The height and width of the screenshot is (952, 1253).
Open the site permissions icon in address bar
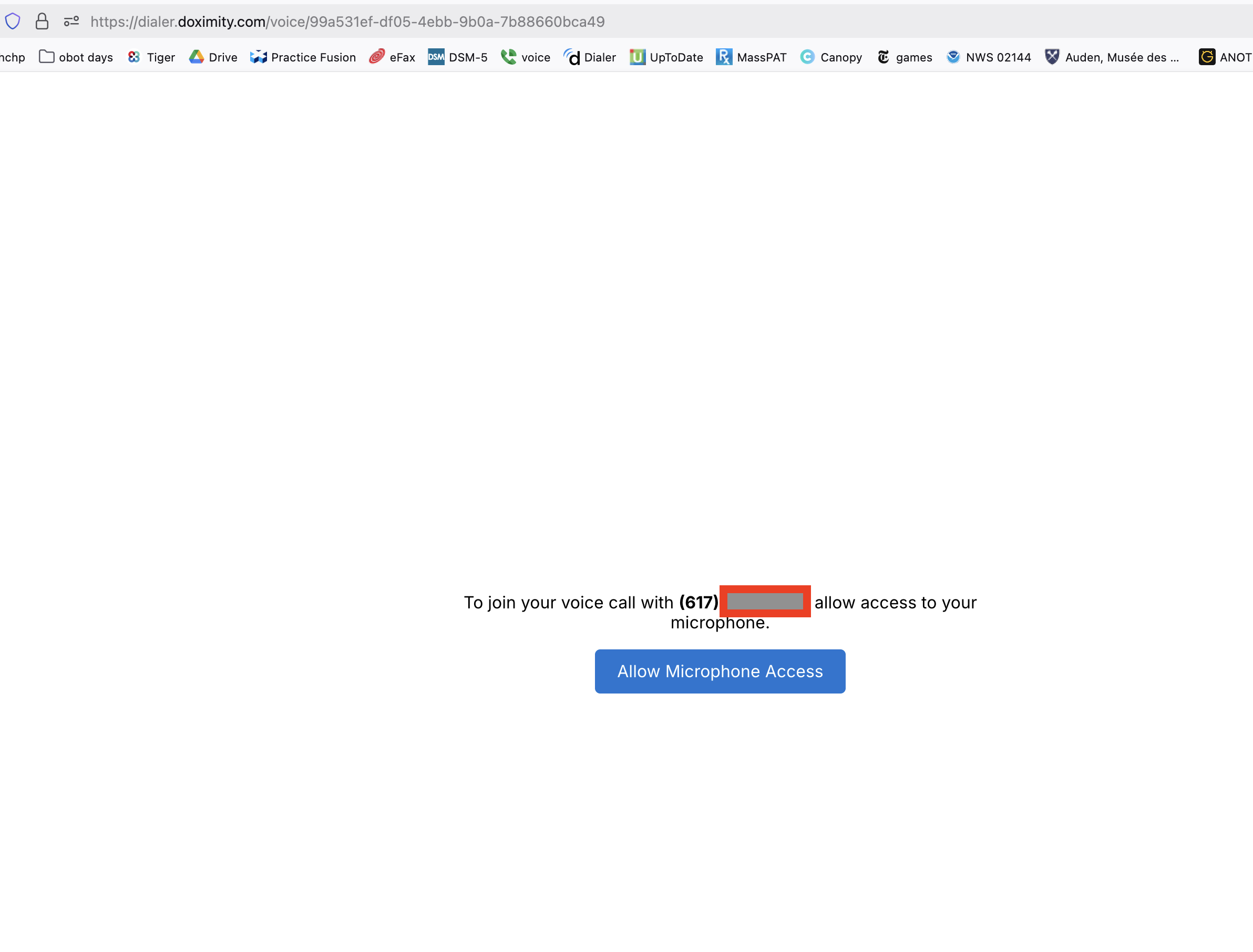[x=71, y=22]
